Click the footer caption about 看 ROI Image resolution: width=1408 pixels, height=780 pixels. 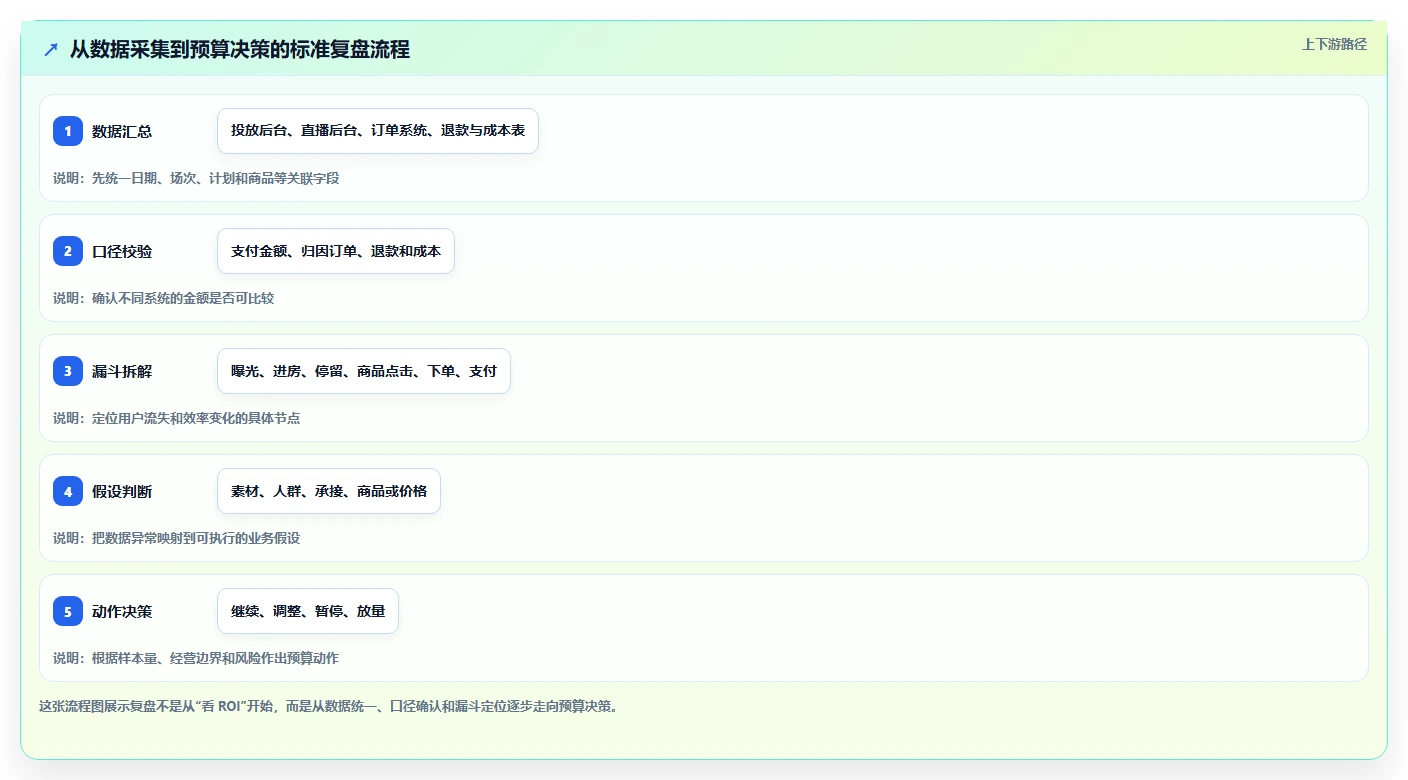tap(328, 706)
